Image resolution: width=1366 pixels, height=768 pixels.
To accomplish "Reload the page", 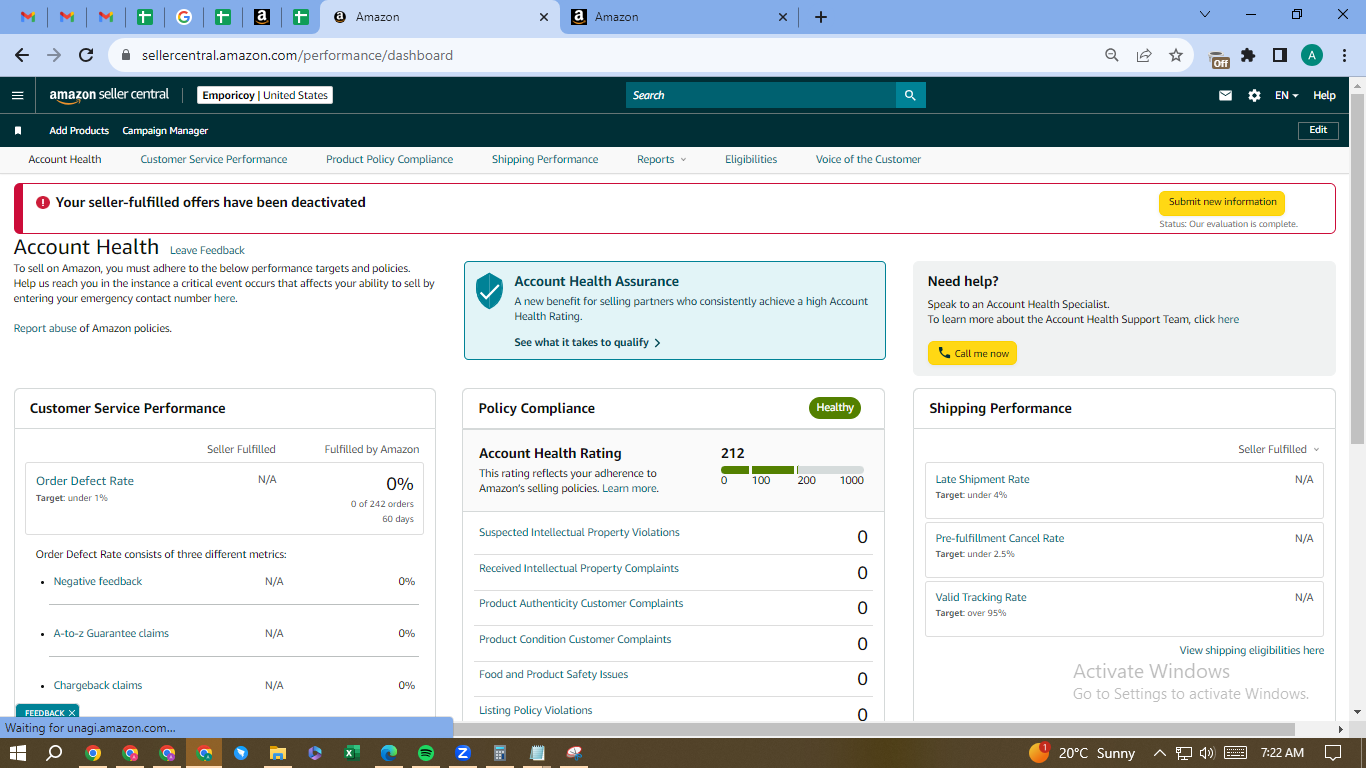I will click(x=86, y=55).
